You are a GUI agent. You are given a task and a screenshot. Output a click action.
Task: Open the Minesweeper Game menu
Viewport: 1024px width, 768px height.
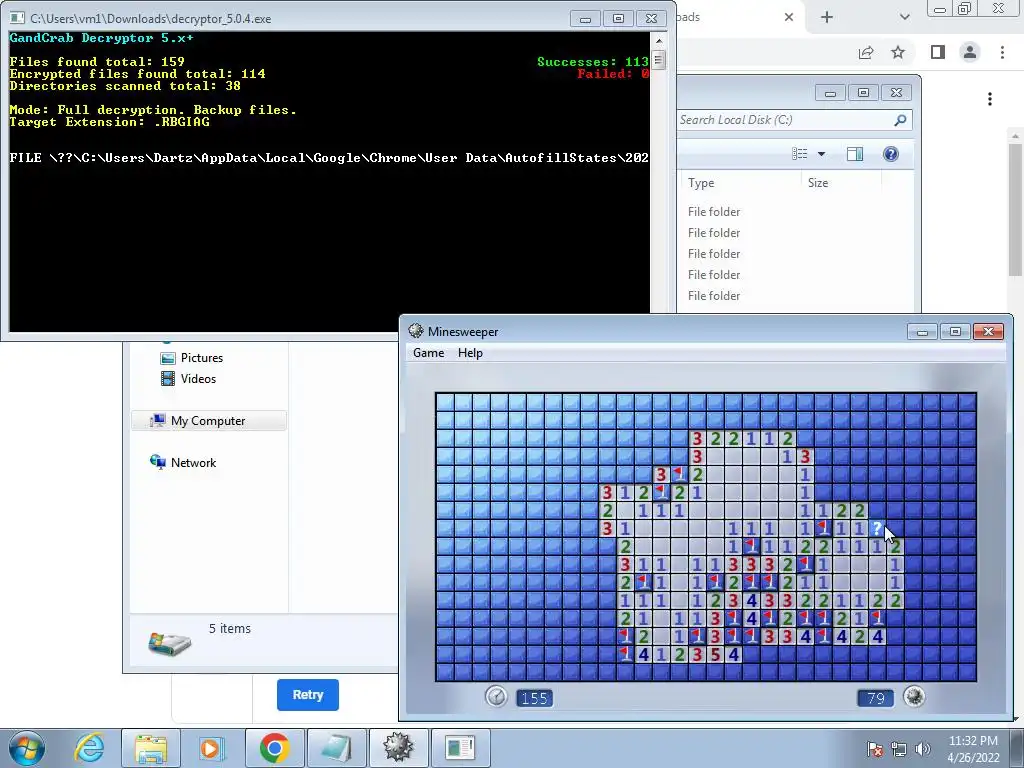tap(428, 353)
